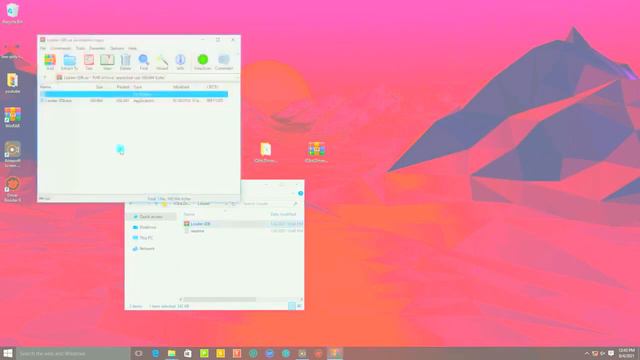Click the taskbar clock
The image size is (640, 360).
point(627,353)
